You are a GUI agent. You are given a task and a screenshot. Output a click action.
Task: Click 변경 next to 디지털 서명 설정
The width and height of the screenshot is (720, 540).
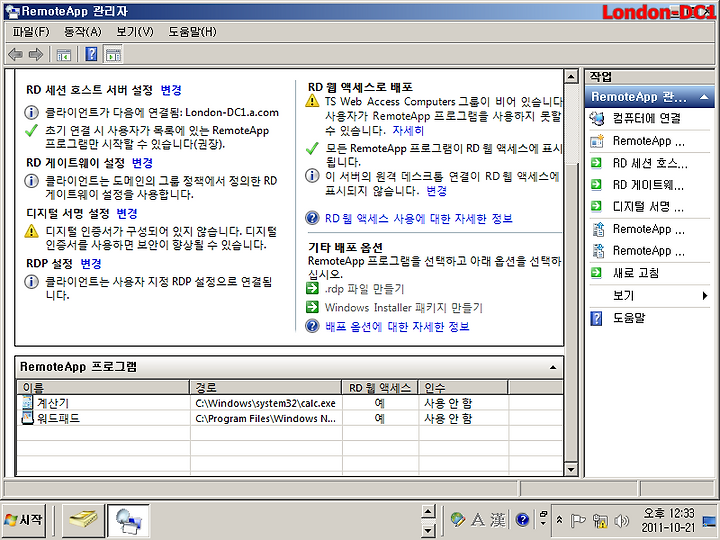(x=127, y=213)
